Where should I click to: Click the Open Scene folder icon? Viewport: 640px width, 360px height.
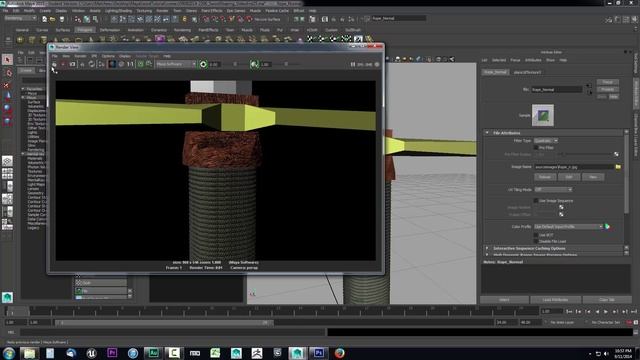pos(53,19)
